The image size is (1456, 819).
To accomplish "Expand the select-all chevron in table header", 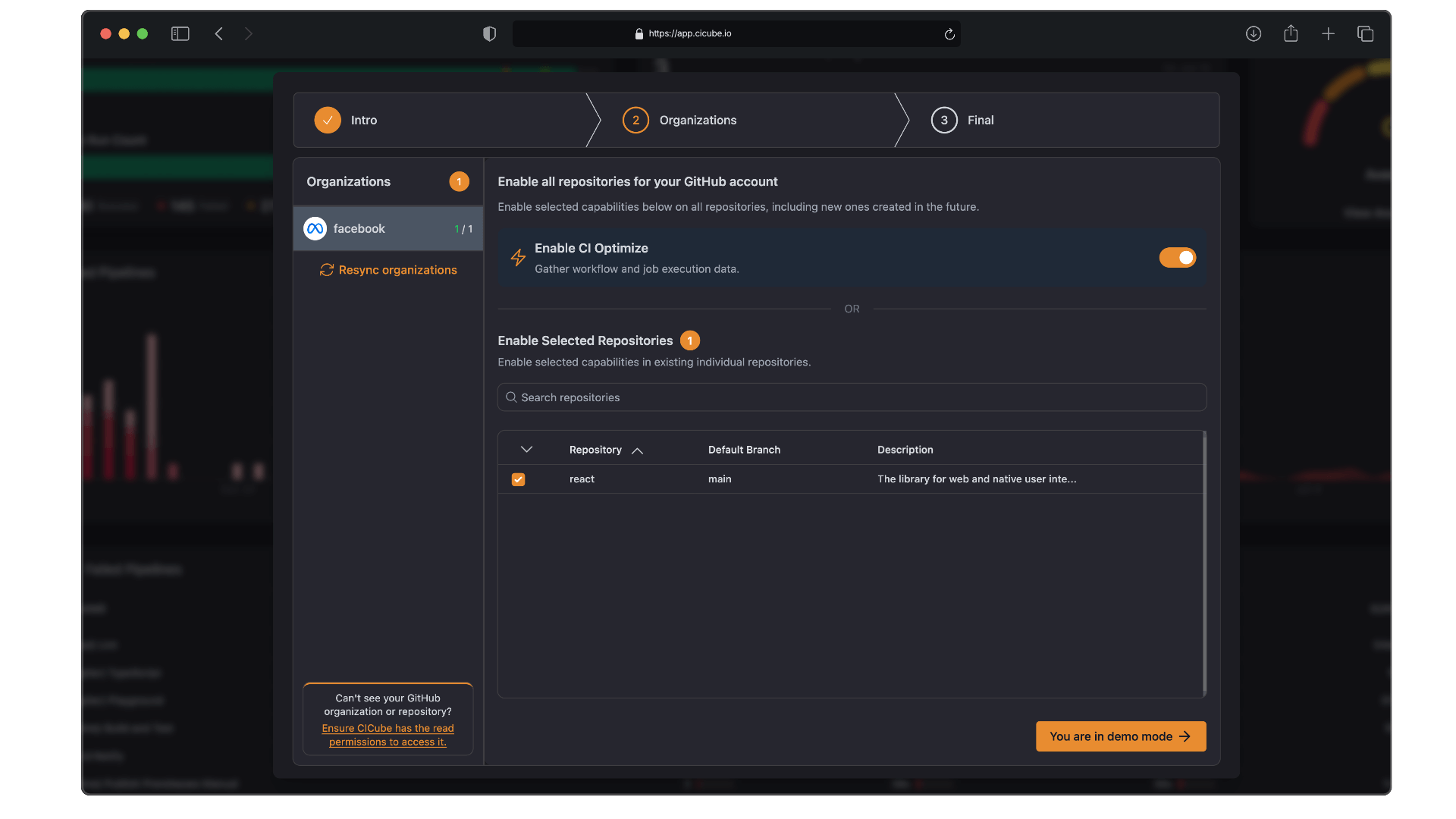I will click(x=526, y=450).
